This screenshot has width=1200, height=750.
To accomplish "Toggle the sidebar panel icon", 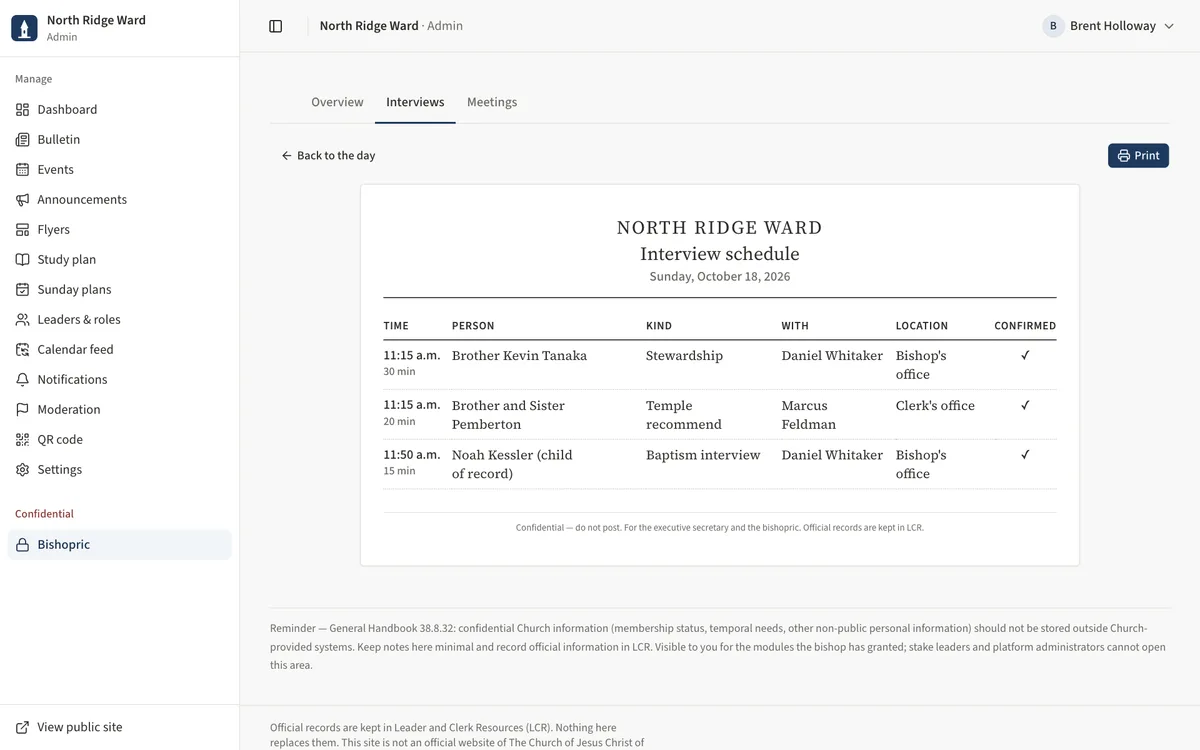I will pyautogui.click(x=276, y=26).
